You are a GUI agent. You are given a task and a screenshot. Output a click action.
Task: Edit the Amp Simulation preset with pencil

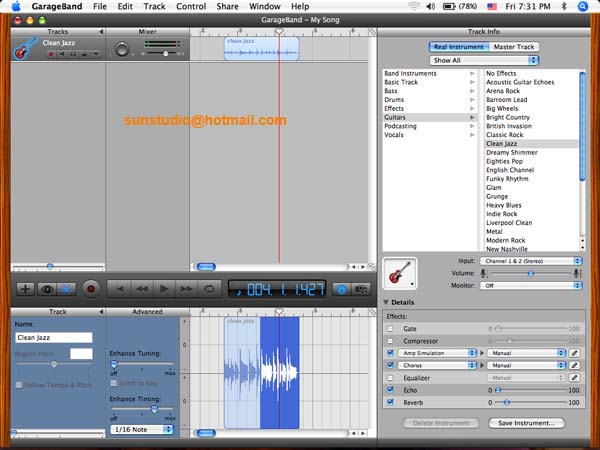(574, 353)
